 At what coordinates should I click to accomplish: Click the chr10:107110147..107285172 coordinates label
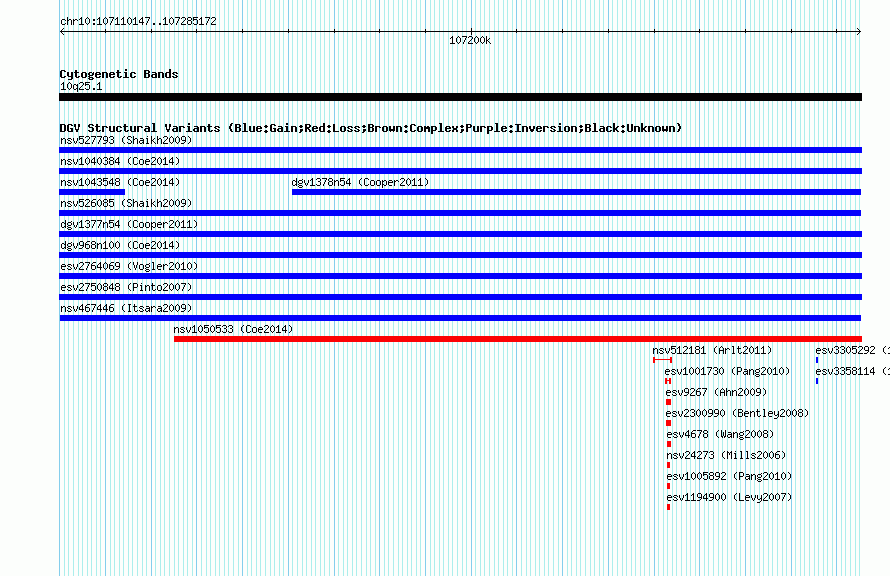point(138,21)
